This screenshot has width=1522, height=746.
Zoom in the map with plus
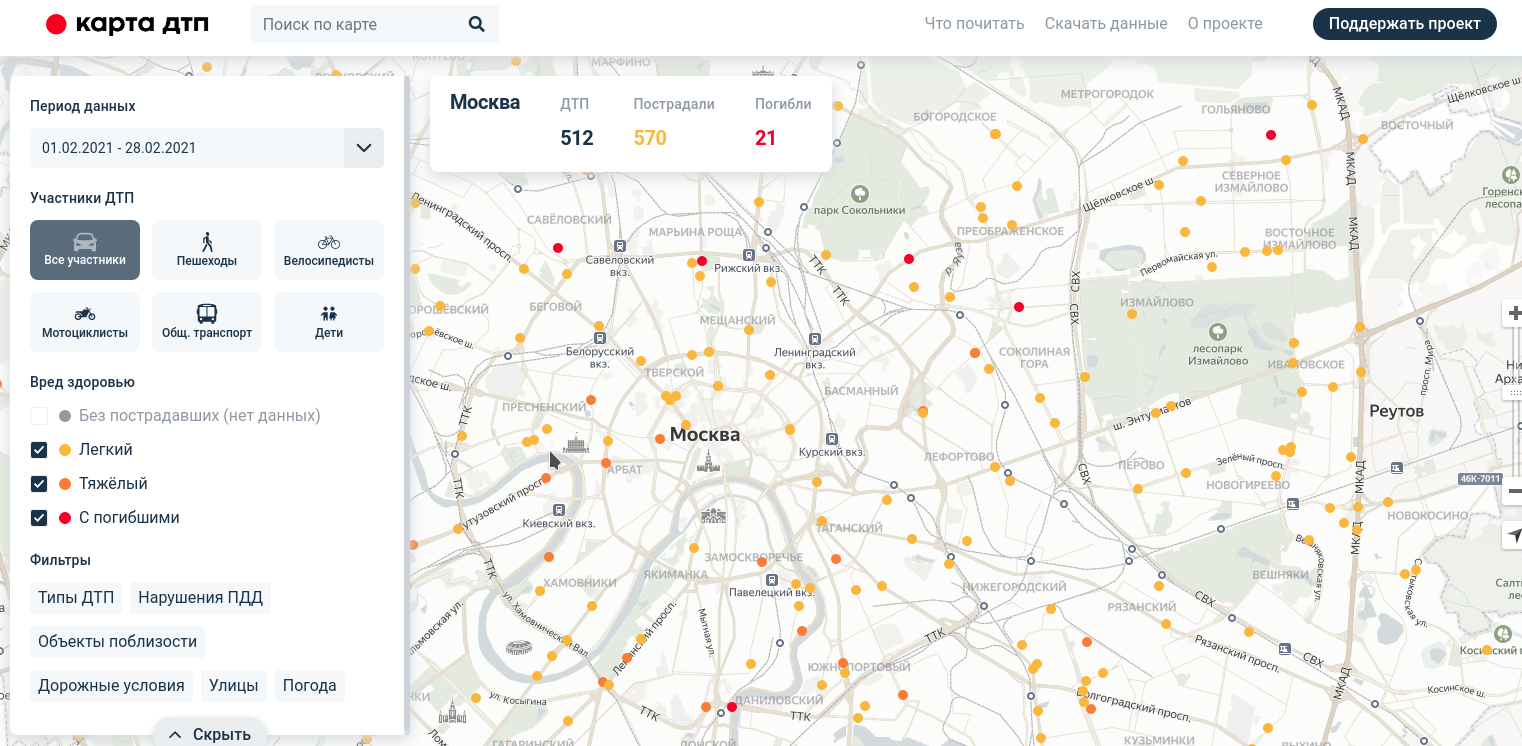tap(1513, 314)
